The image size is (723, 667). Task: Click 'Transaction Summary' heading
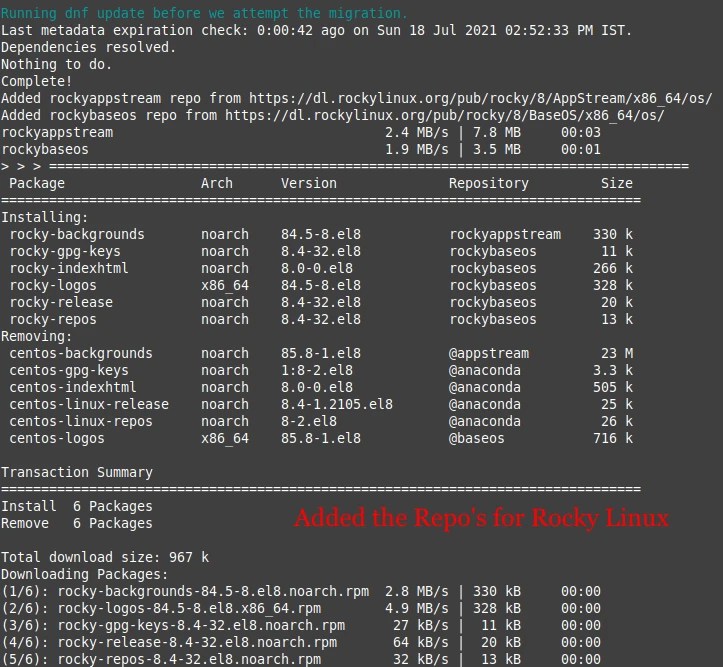coord(77,473)
